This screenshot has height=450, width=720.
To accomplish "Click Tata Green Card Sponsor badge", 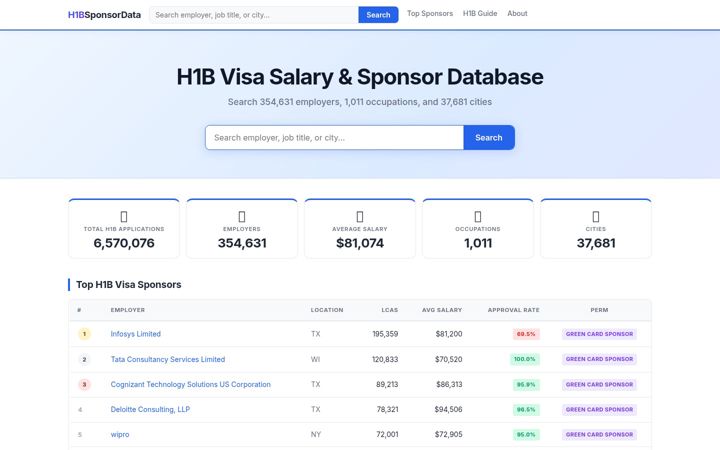I will tap(599, 359).
